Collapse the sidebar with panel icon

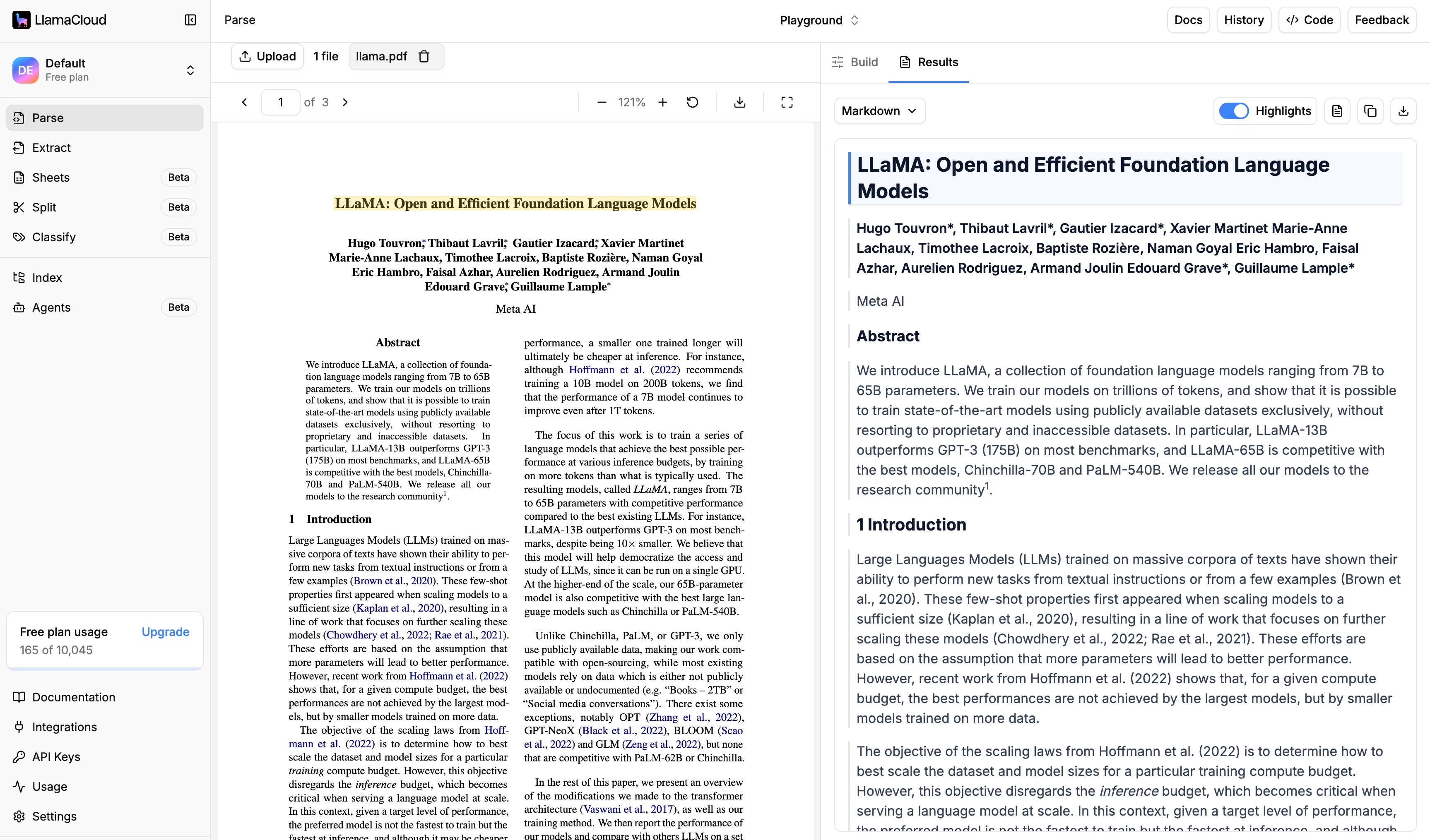pyautogui.click(x=190, y=20)
